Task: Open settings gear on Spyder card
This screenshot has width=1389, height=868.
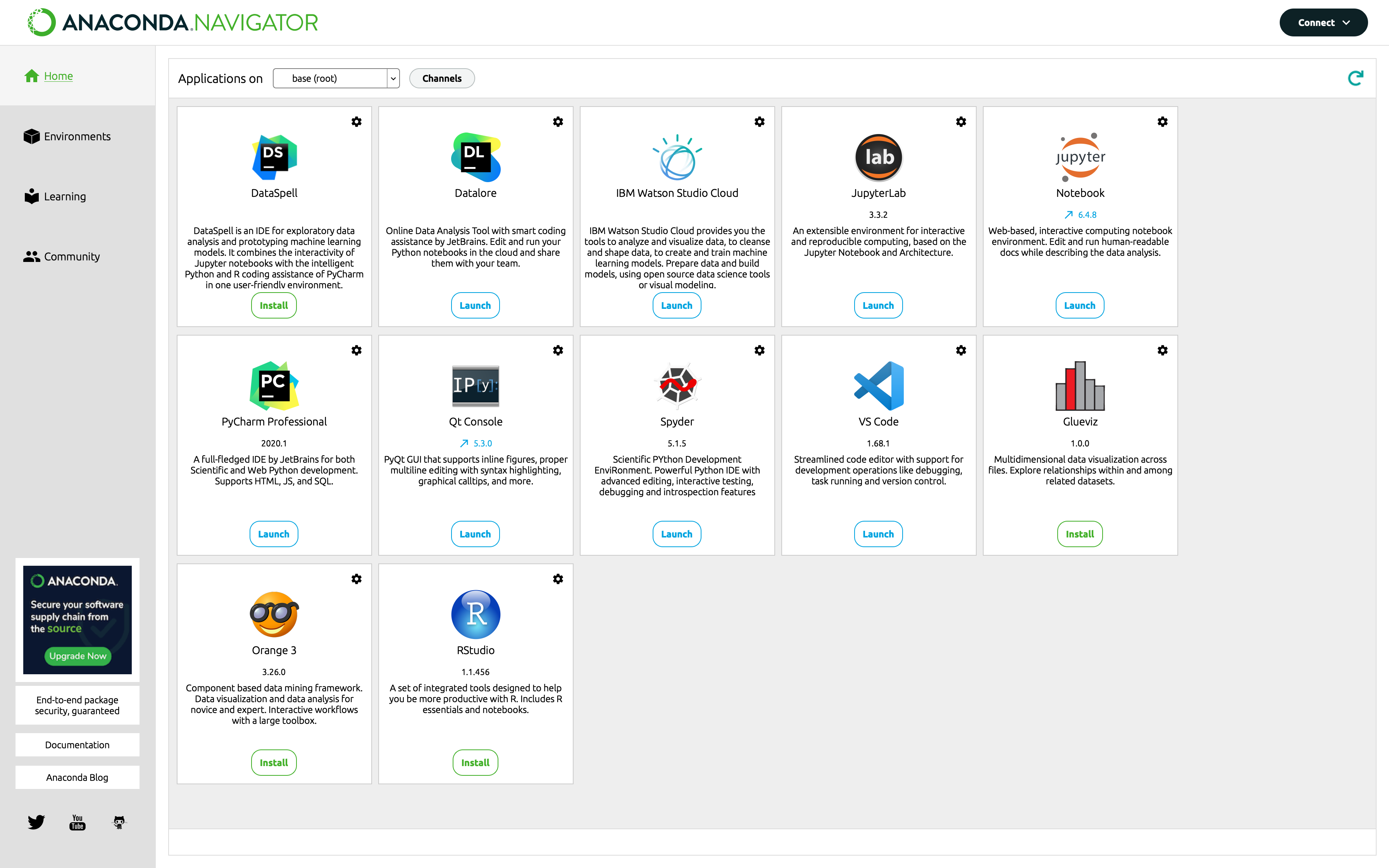Action: [x=759, y=350]
